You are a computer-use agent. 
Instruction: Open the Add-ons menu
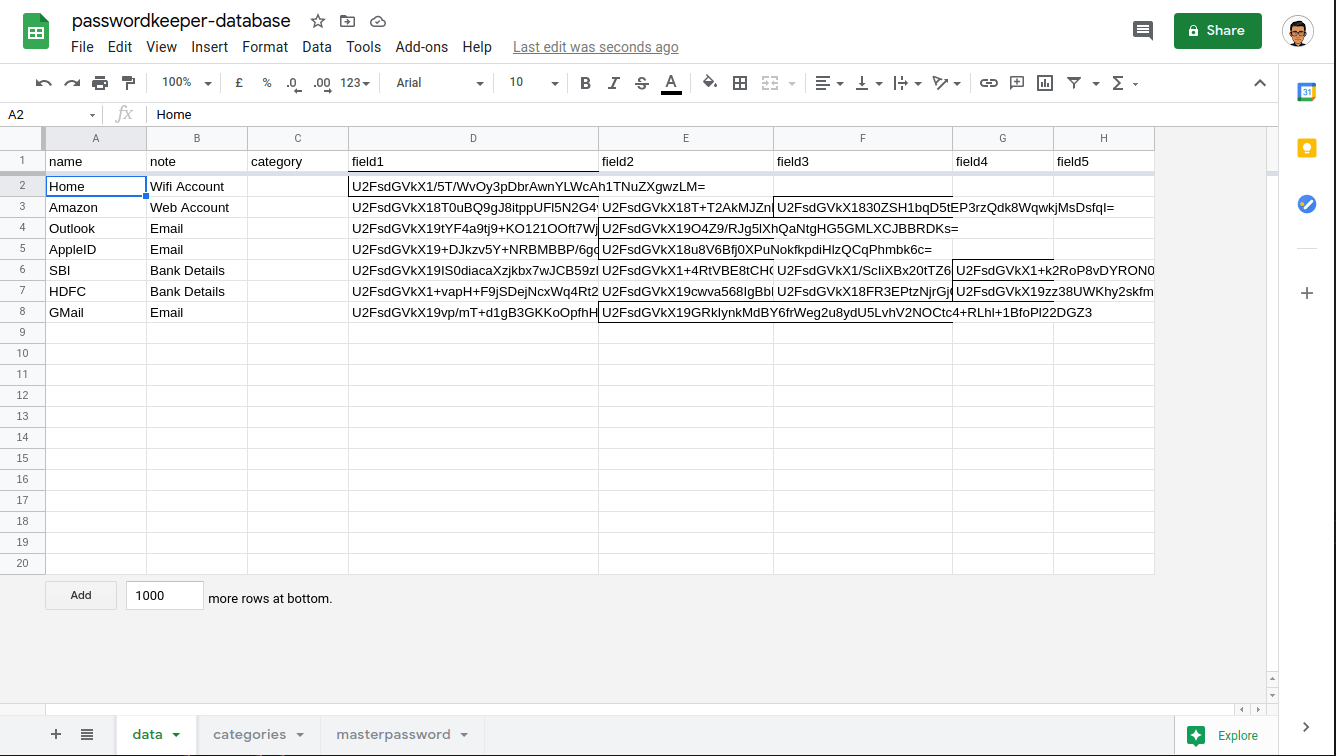click(x=421, y=47)
